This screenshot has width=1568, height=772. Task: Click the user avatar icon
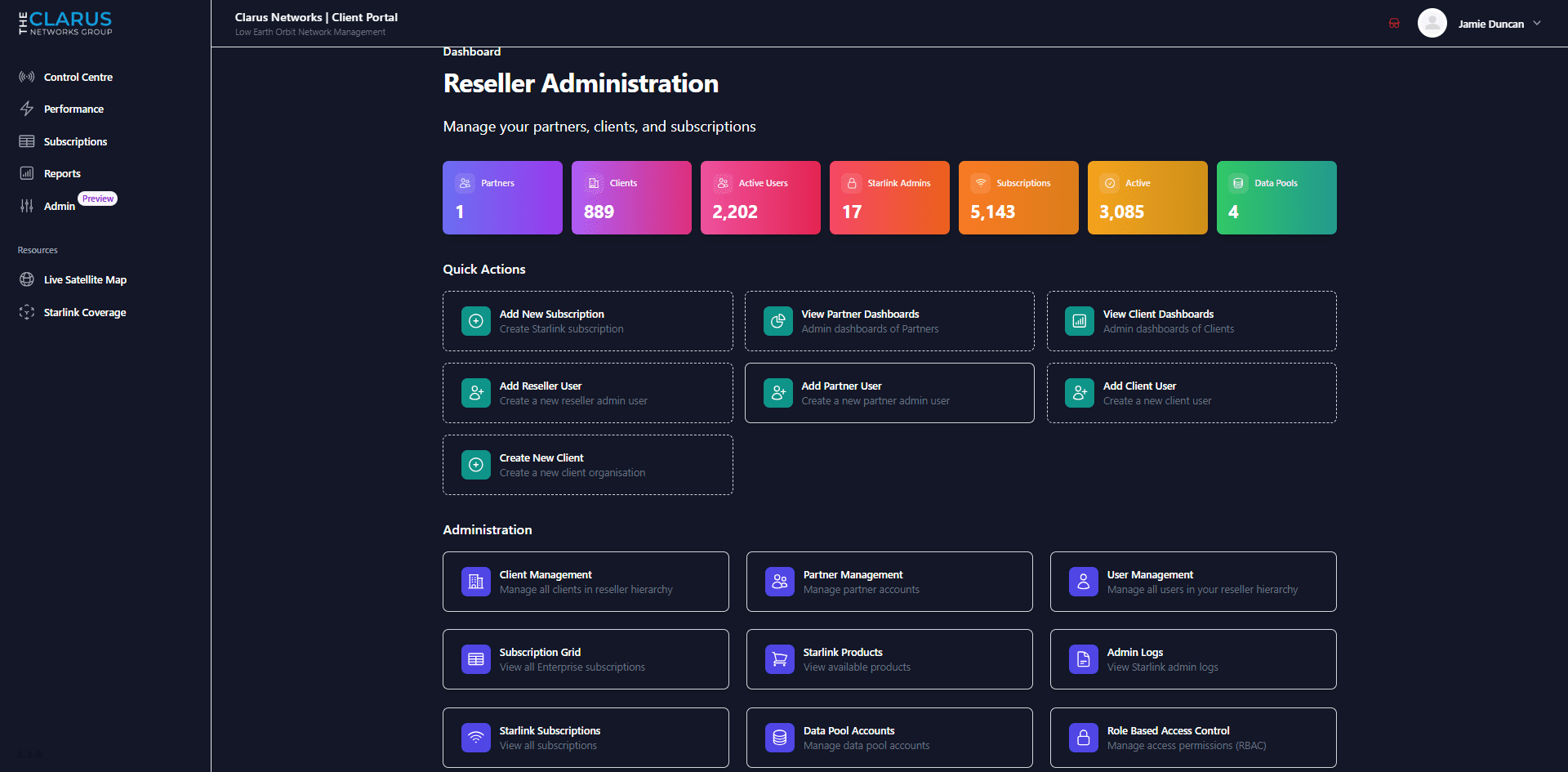click(1432, 23)
